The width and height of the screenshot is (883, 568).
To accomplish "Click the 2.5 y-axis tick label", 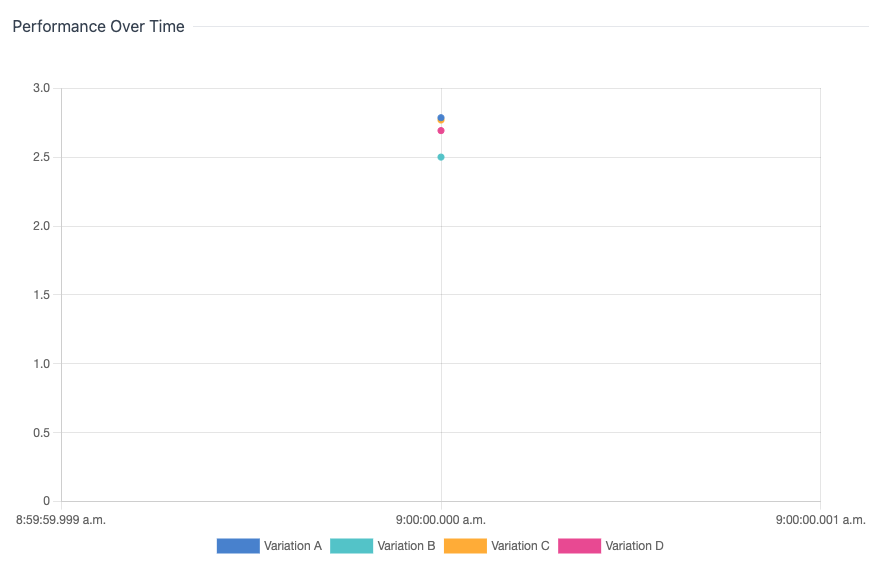I will pos(41,157).
